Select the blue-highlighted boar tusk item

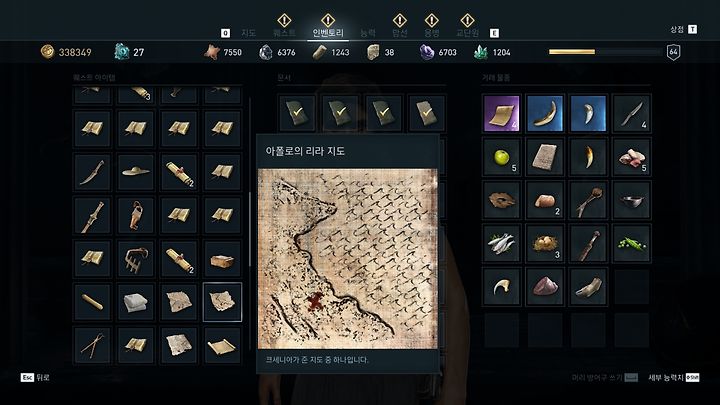(x=545, y=113)
